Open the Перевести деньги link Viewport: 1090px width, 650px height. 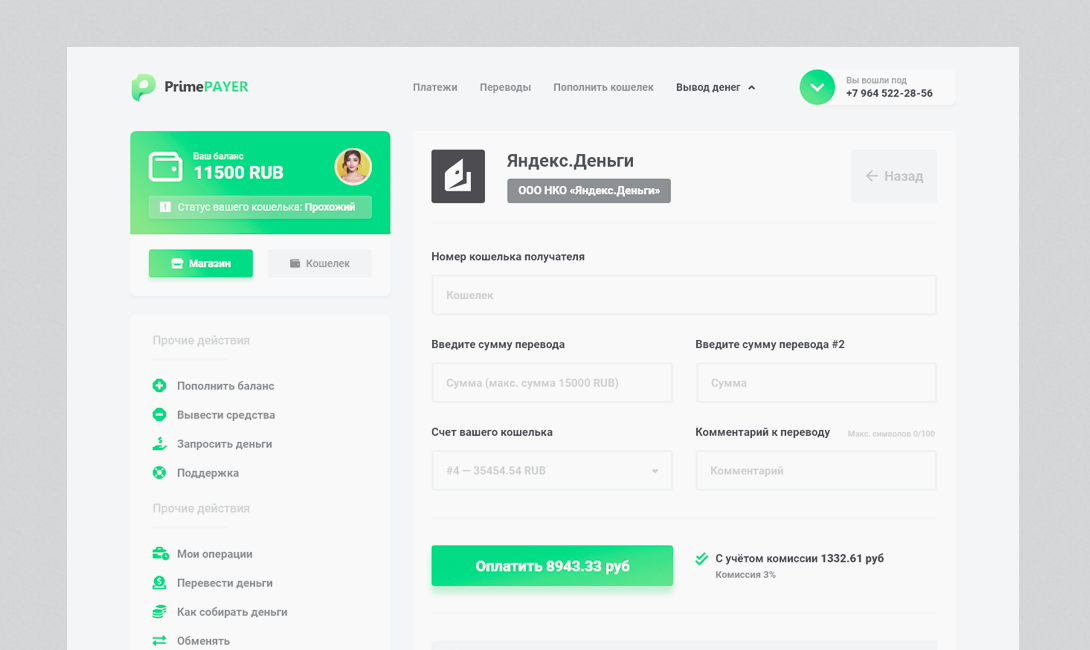[225, 583]
